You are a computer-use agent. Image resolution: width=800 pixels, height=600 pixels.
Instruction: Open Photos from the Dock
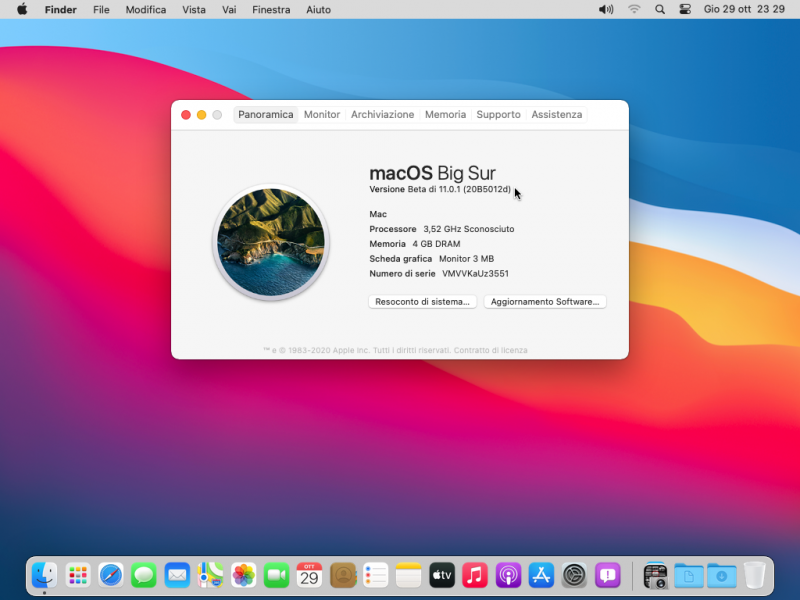(x=243, y=575)
